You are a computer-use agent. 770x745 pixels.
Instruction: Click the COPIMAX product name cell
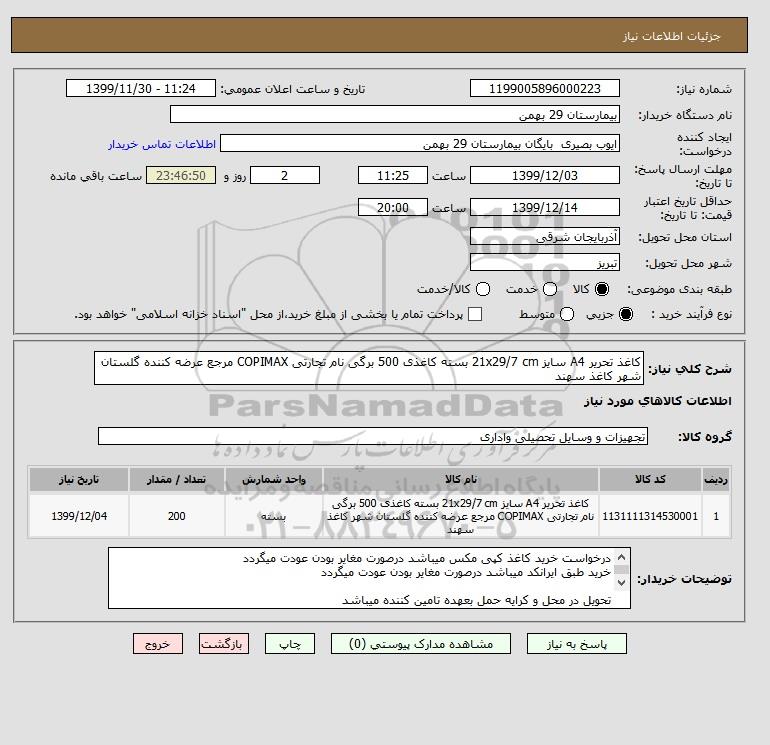pyautogui.click(x=461, y=516)
